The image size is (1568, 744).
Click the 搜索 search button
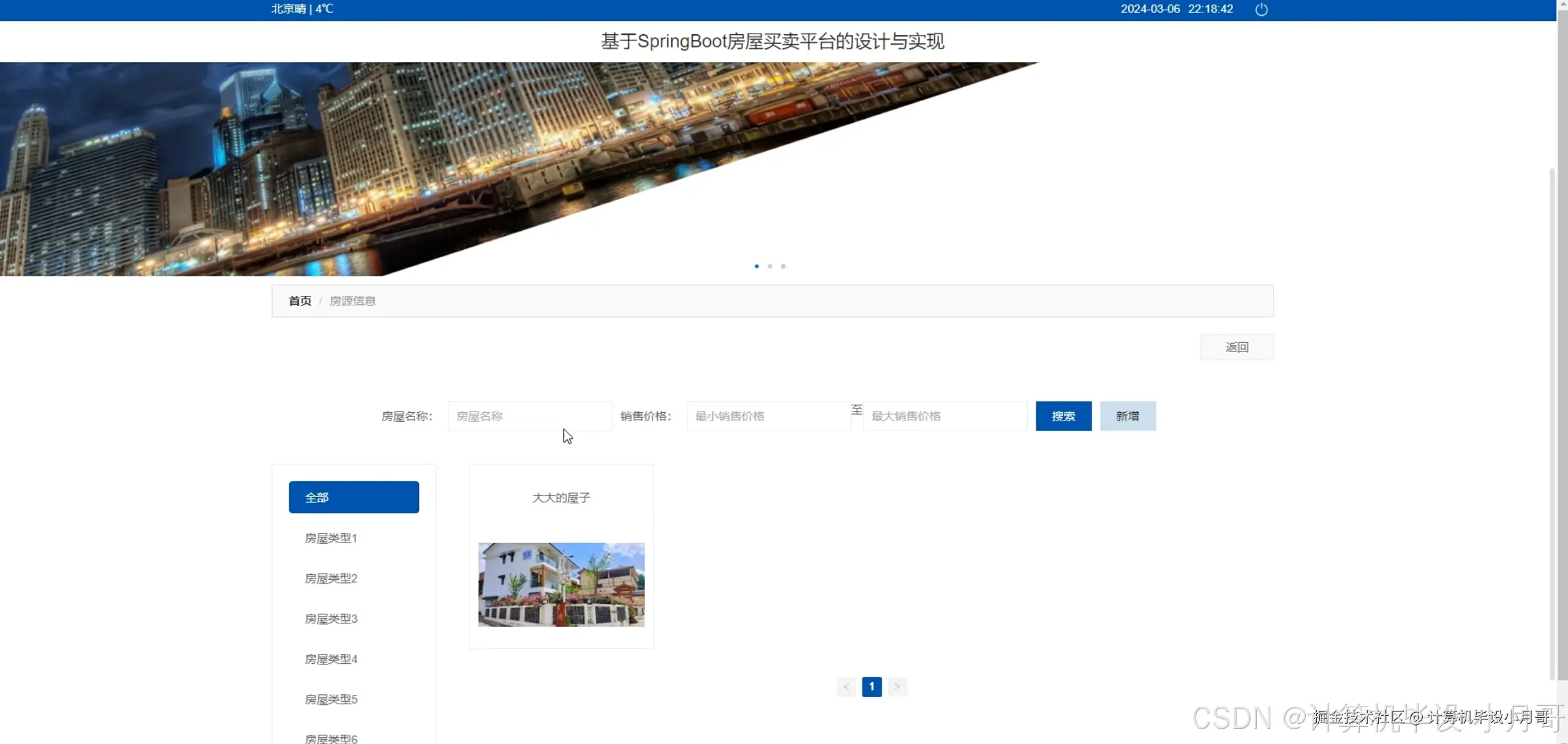click(1063, 416)
